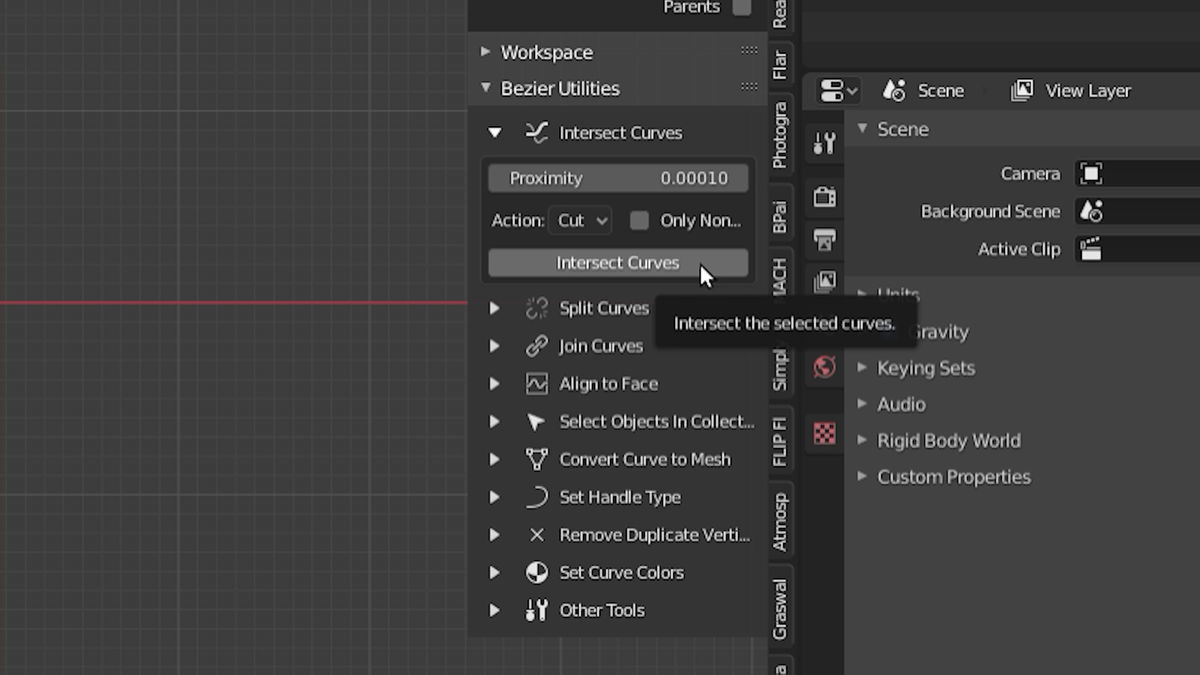1200x675 pixels.
Task: Open the properties editor type dropdown
Action: click(x=838, y=91)
